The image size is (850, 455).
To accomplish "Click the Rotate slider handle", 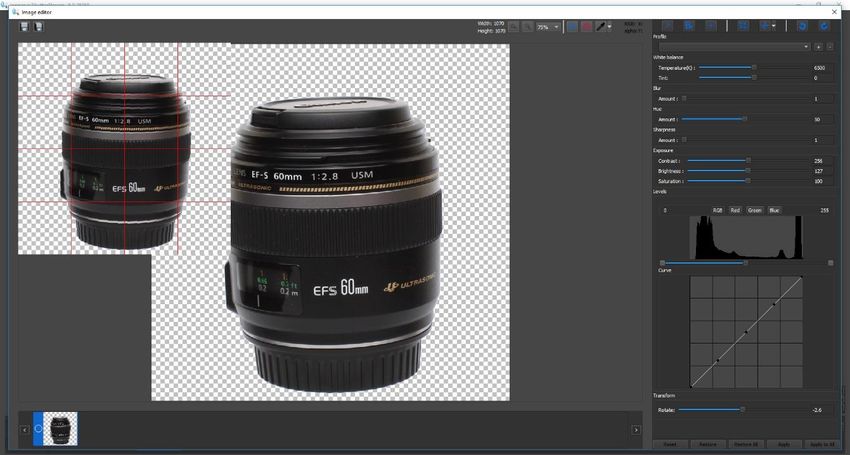I will (742, 410).
